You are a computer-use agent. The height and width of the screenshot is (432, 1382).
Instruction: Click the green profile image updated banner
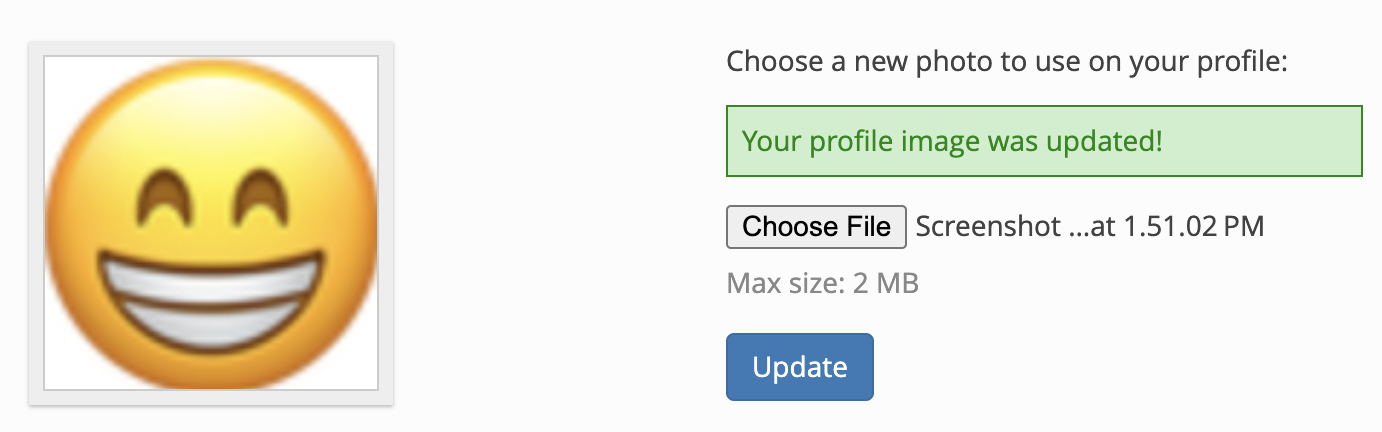point(1044,141)
